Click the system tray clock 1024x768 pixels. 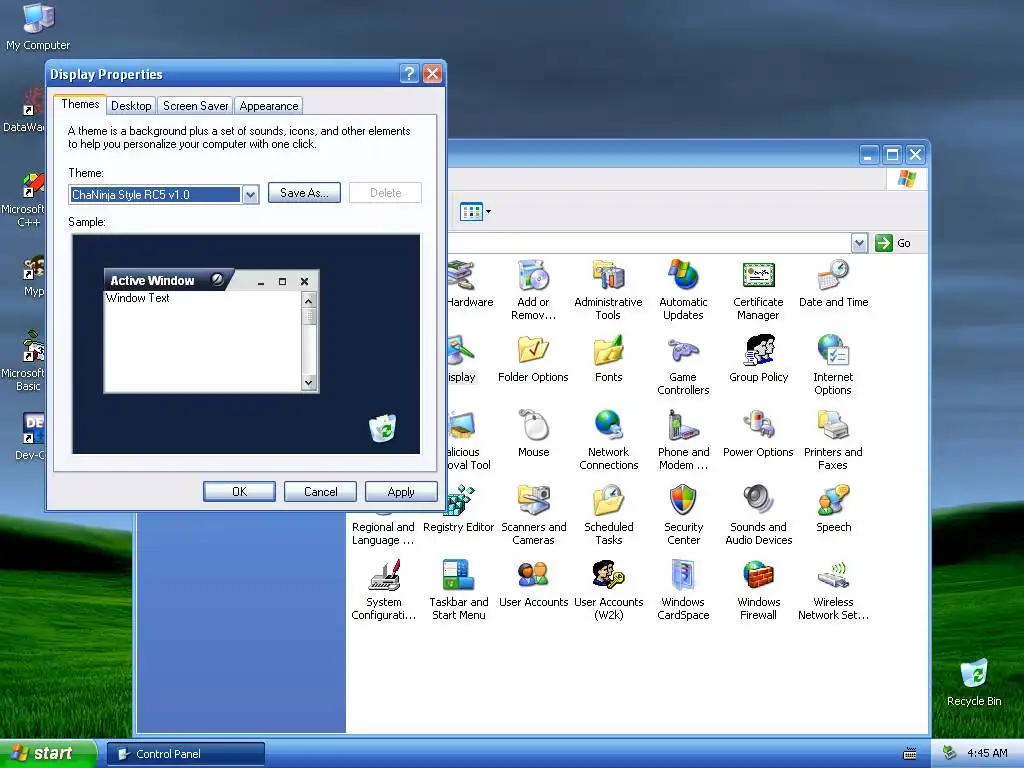(987, 754)
